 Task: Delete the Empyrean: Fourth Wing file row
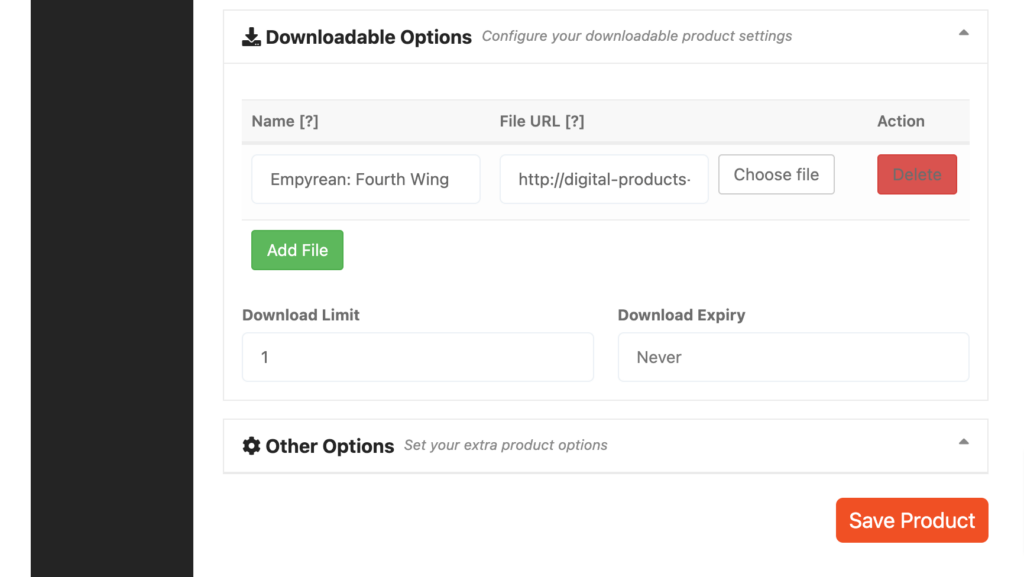click(916, 174)
